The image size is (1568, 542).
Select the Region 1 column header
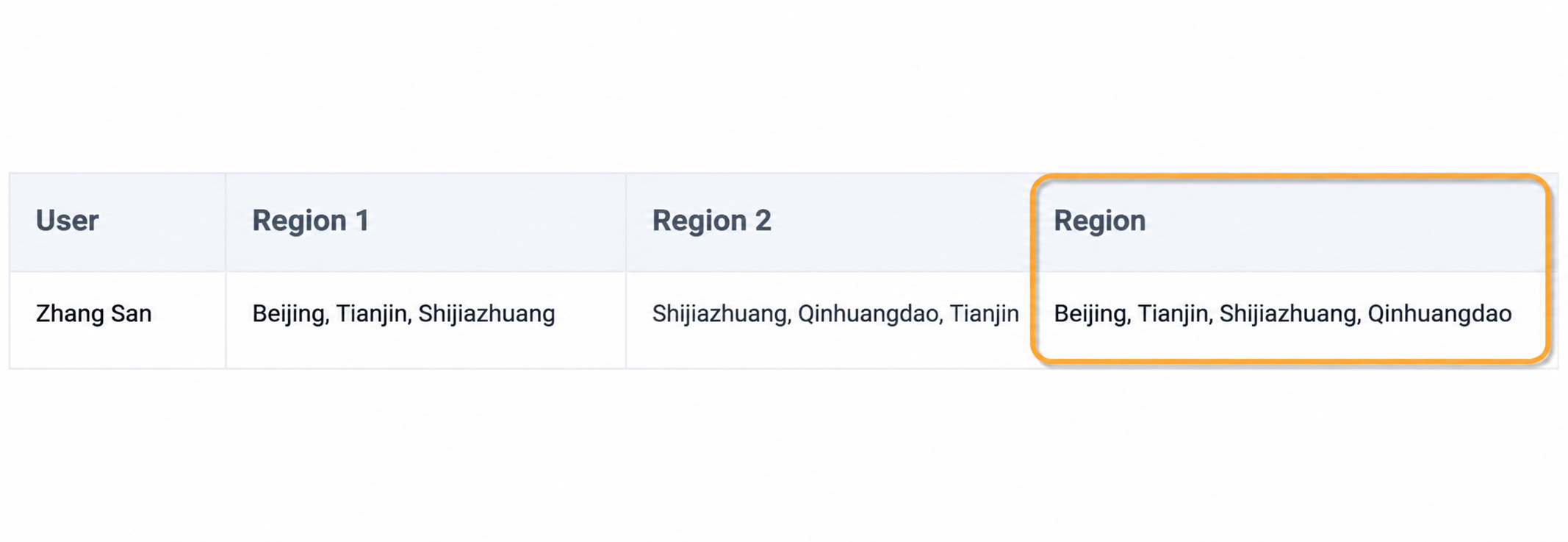pyautogui.click(x=310, y=221)
